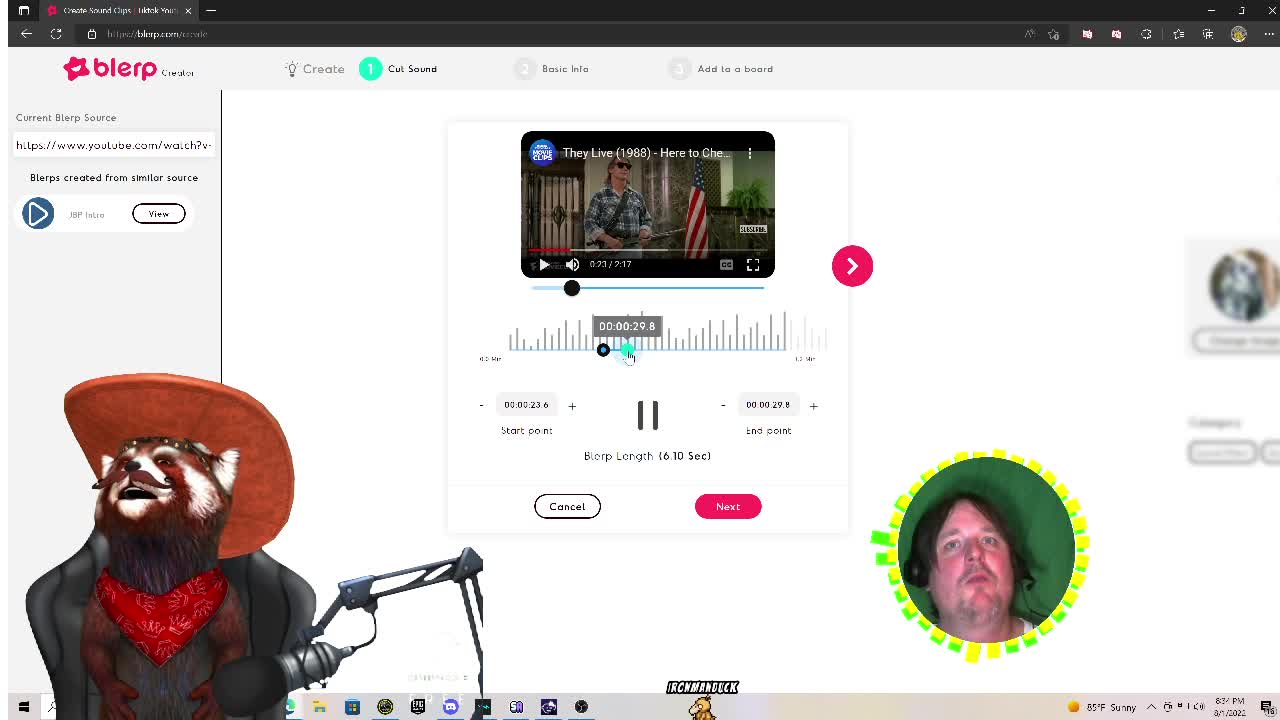Decrease the end point time
Viewport: 1280px width, 720px height.
723,405
